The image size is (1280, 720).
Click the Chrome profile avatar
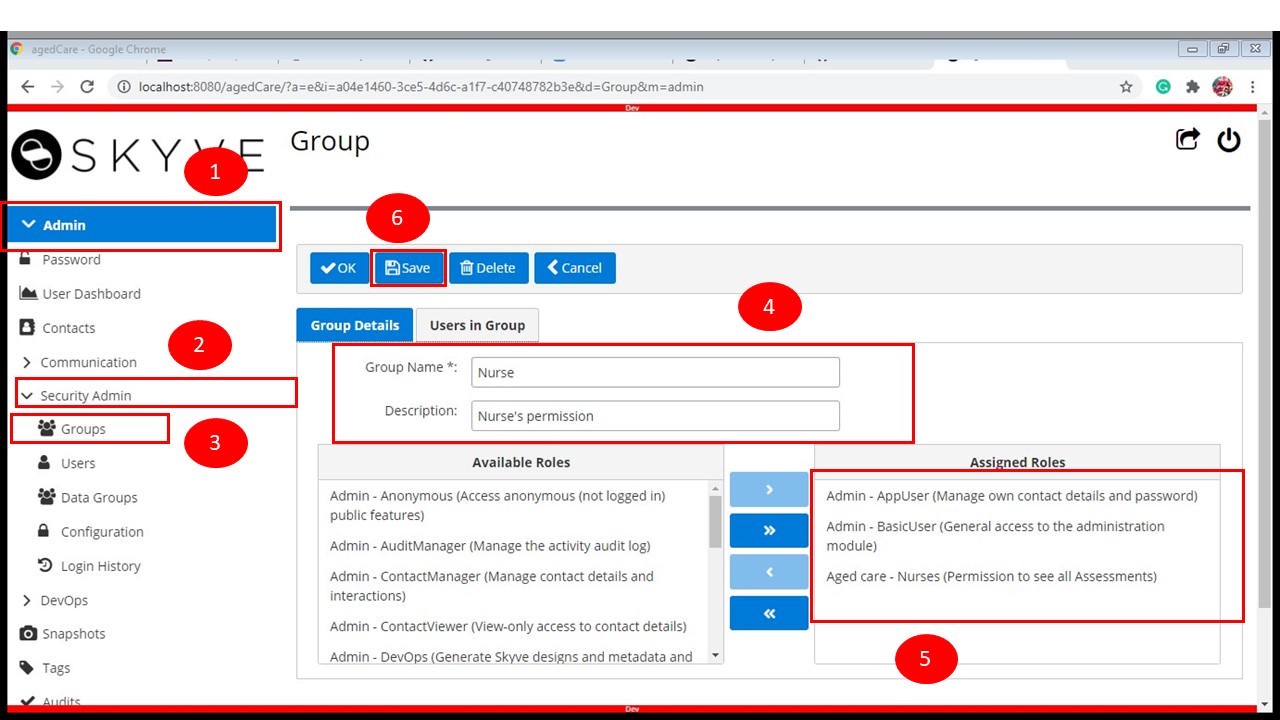pos(1223,87)
